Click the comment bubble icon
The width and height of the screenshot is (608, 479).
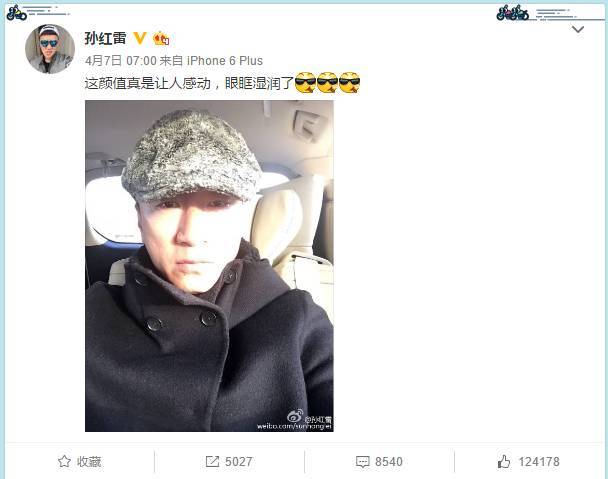click(363, 462)
